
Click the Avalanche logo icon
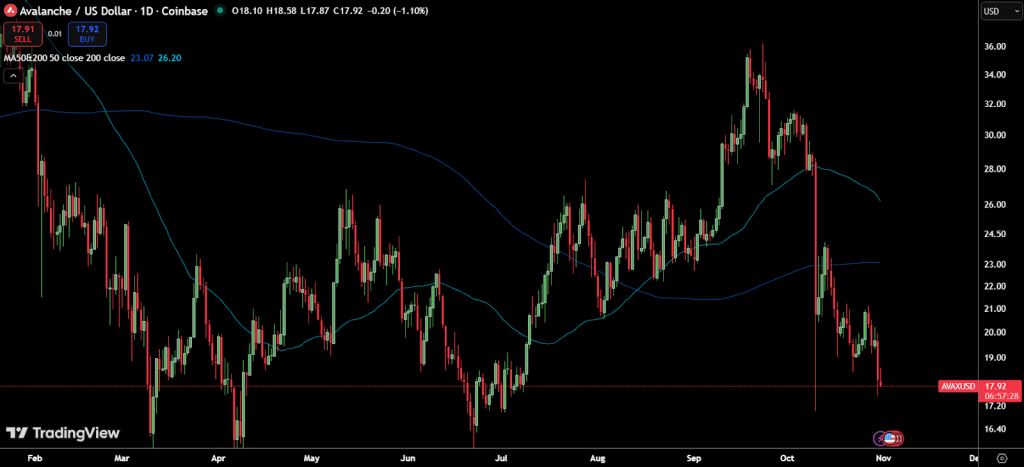[10, 11]
